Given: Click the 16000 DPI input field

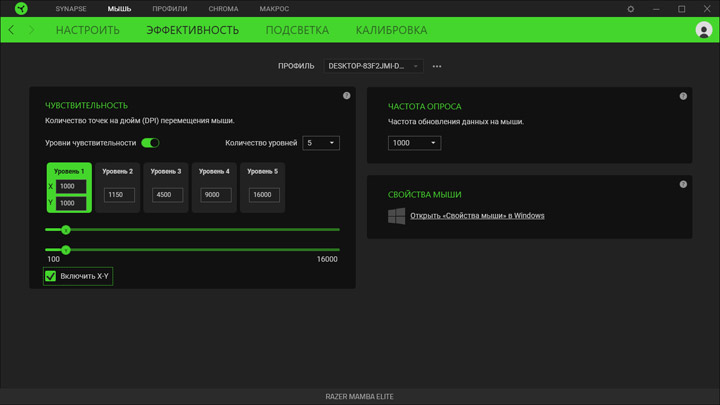Looking at the screenshot, I should pos(264,195).
